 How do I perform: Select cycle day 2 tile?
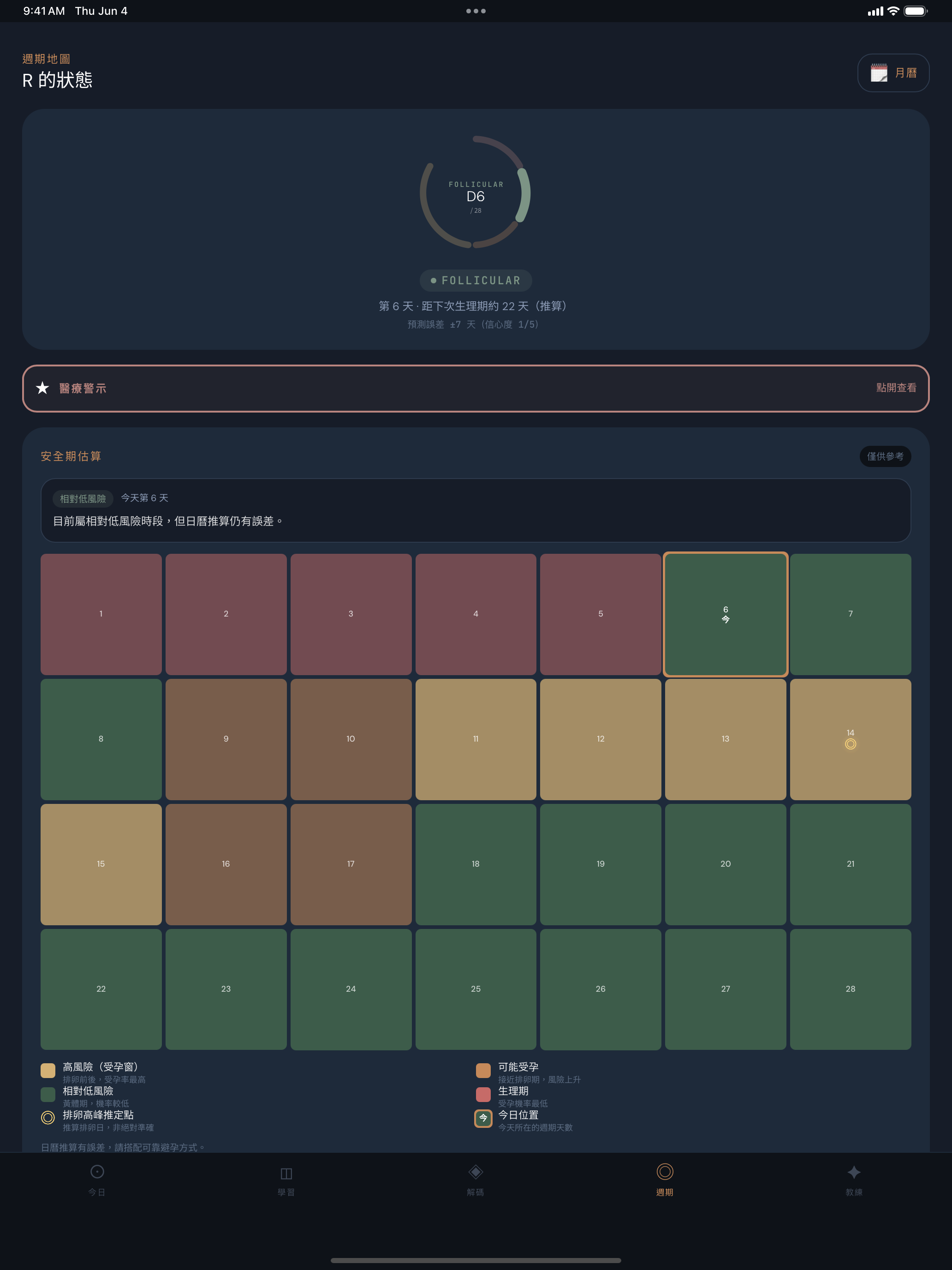(x=226, y=614)
